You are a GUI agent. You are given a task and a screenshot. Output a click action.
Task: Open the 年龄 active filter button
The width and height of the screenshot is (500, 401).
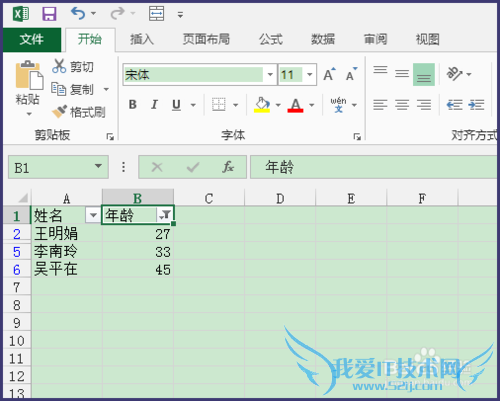click(x=165, y=215)
